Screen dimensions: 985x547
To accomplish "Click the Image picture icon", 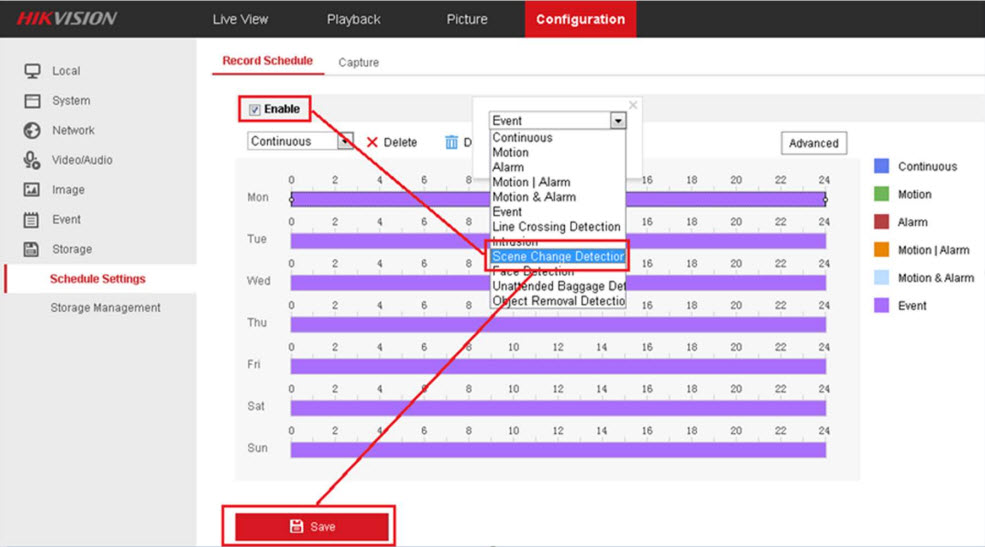I will coord(32,190).
